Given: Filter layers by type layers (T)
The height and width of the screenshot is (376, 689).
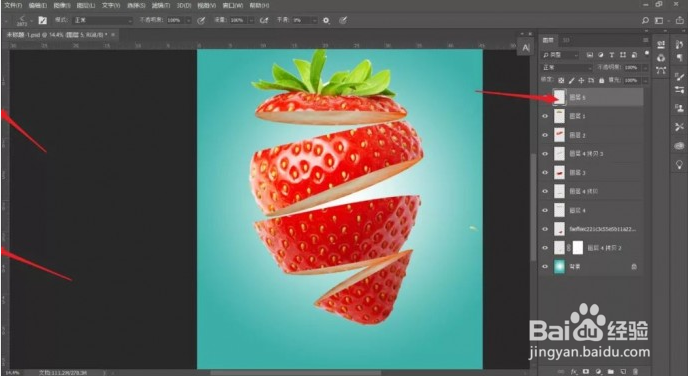Looking at the screenshot, I should (x=611, y=55).
